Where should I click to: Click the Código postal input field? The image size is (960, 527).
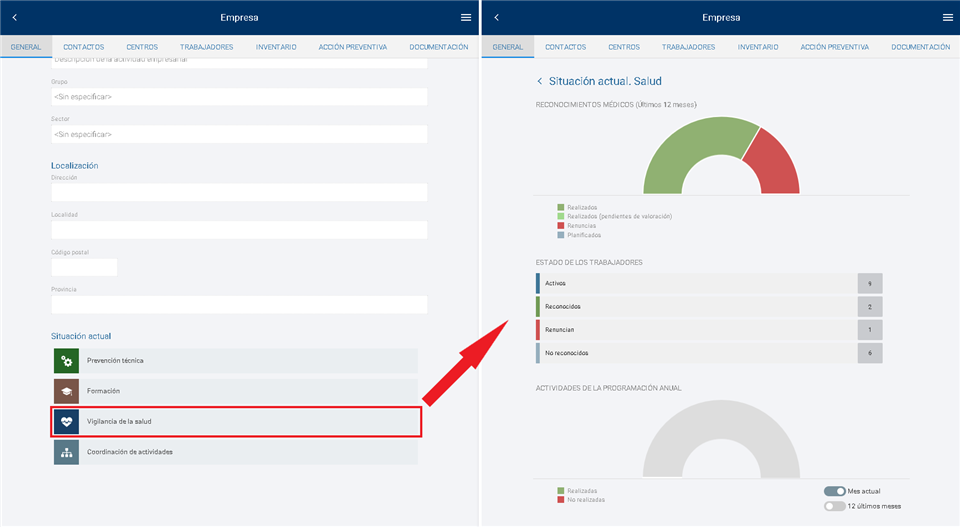(84, 267)
